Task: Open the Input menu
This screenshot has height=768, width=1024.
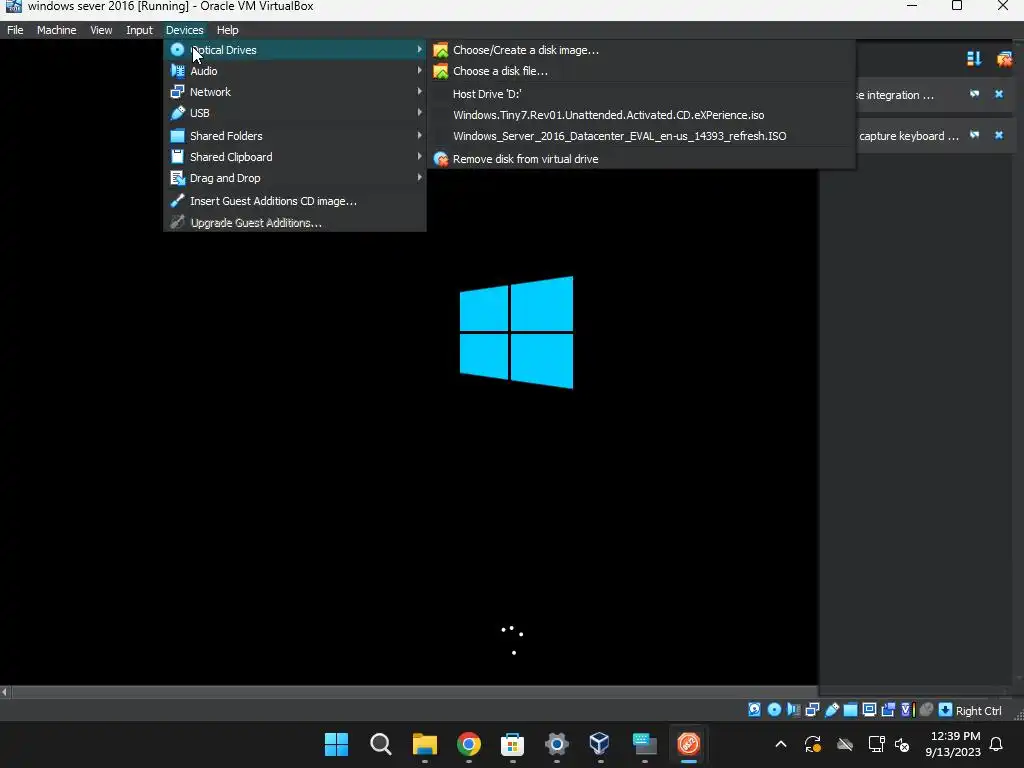Action: 139,30
